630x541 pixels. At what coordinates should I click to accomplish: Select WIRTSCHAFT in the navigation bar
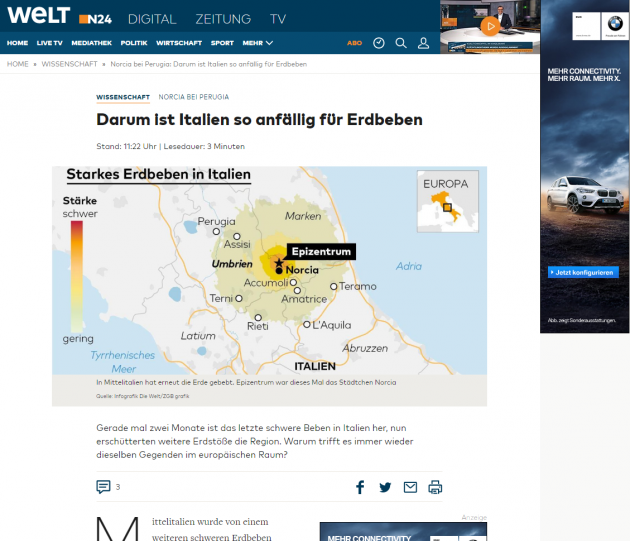177,43
